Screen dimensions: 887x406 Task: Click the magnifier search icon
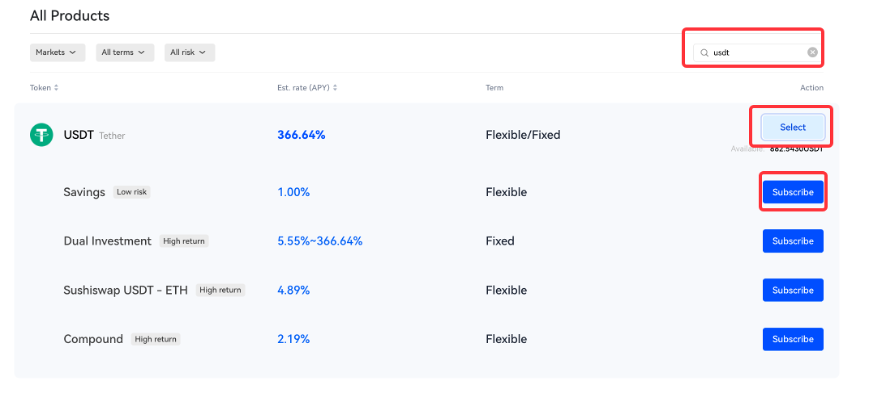click(x=704, y=53)
